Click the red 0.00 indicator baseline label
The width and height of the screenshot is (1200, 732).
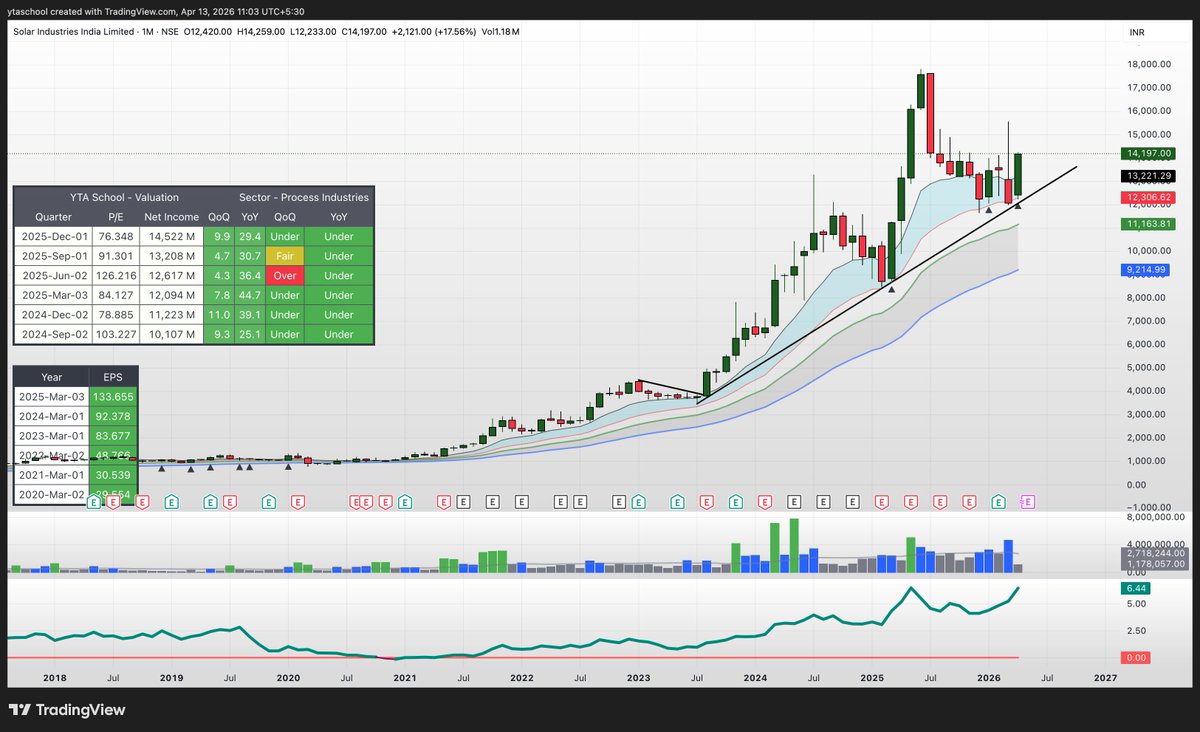pos(1135,658)
